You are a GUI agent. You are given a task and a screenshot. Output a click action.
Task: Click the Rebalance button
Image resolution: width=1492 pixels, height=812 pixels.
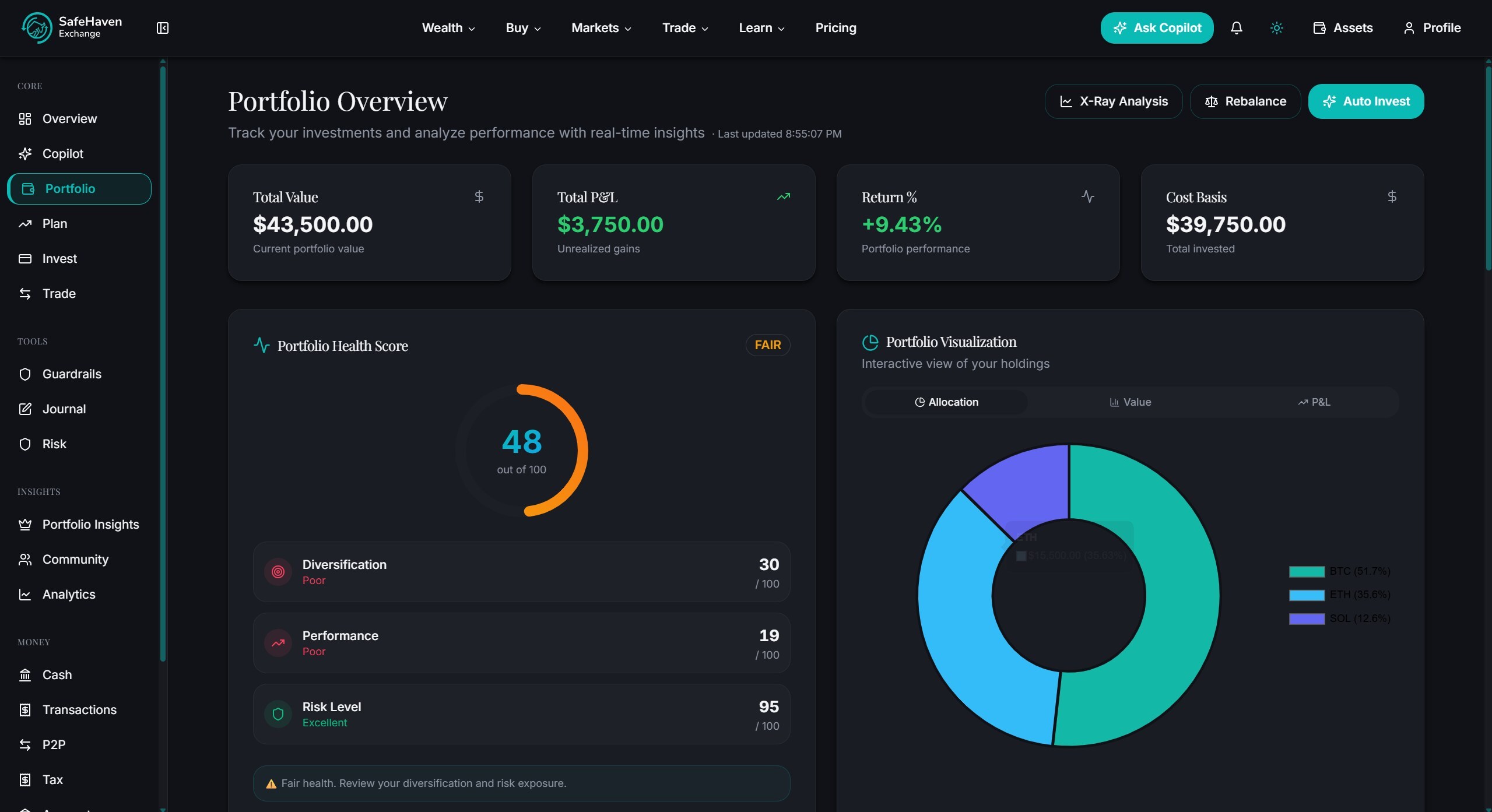pyautogui.click(x=1245, y=101)
